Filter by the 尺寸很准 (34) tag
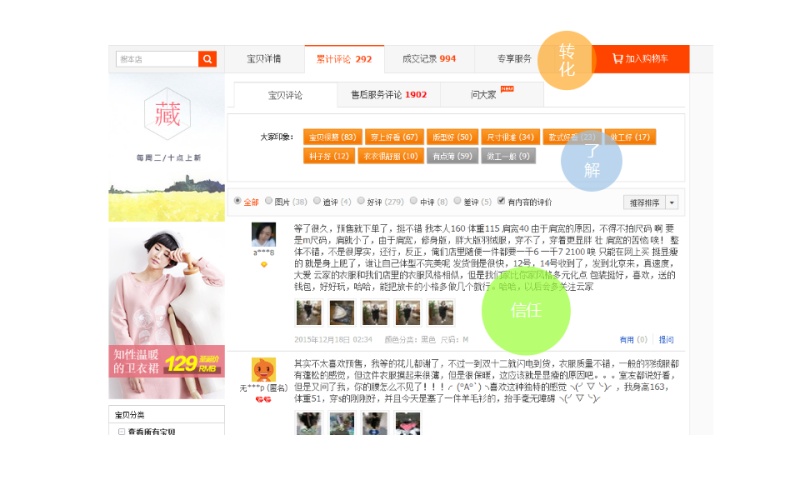Screen dimensions: 800x500 point(510,137)
